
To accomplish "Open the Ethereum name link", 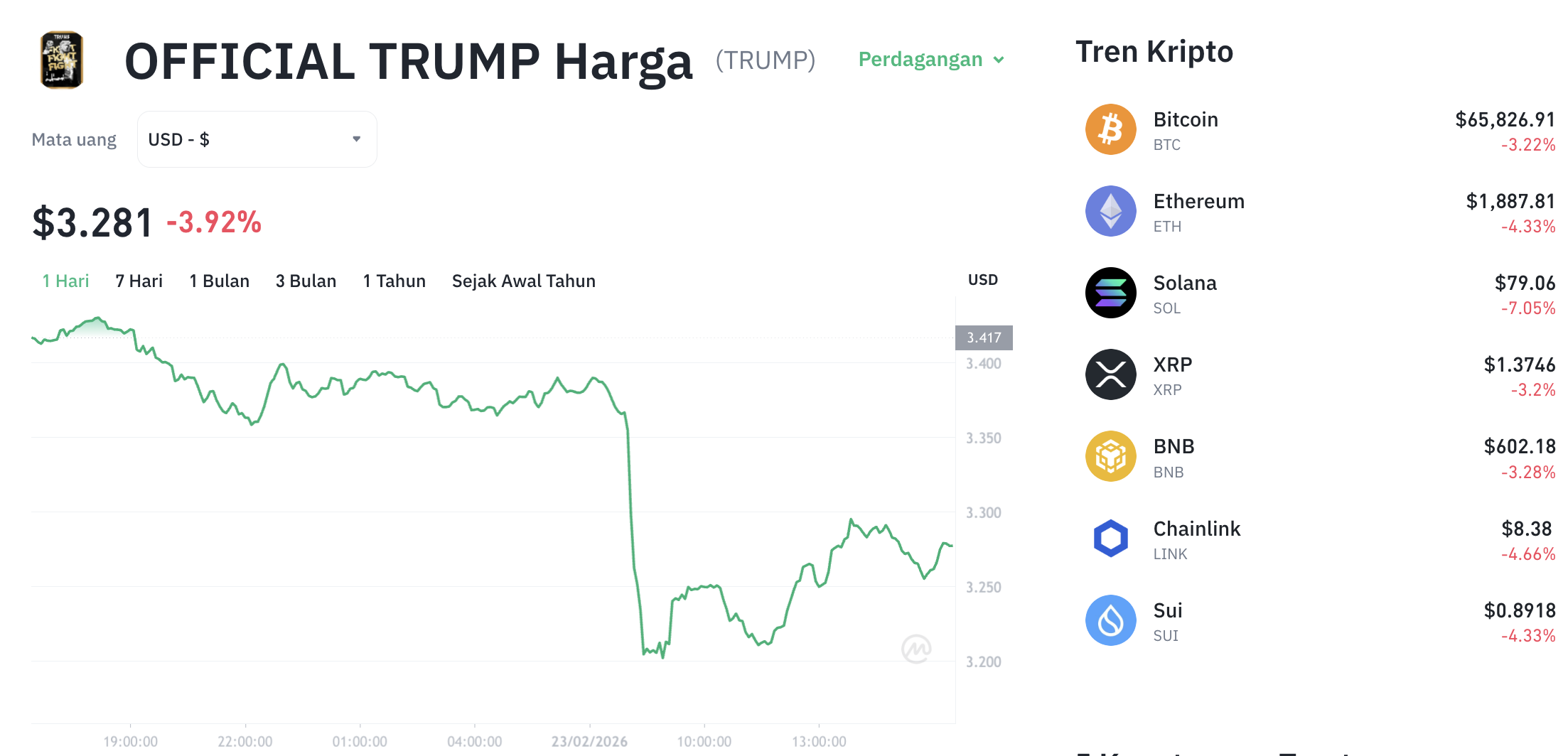I will click(x=1198, y=202).
